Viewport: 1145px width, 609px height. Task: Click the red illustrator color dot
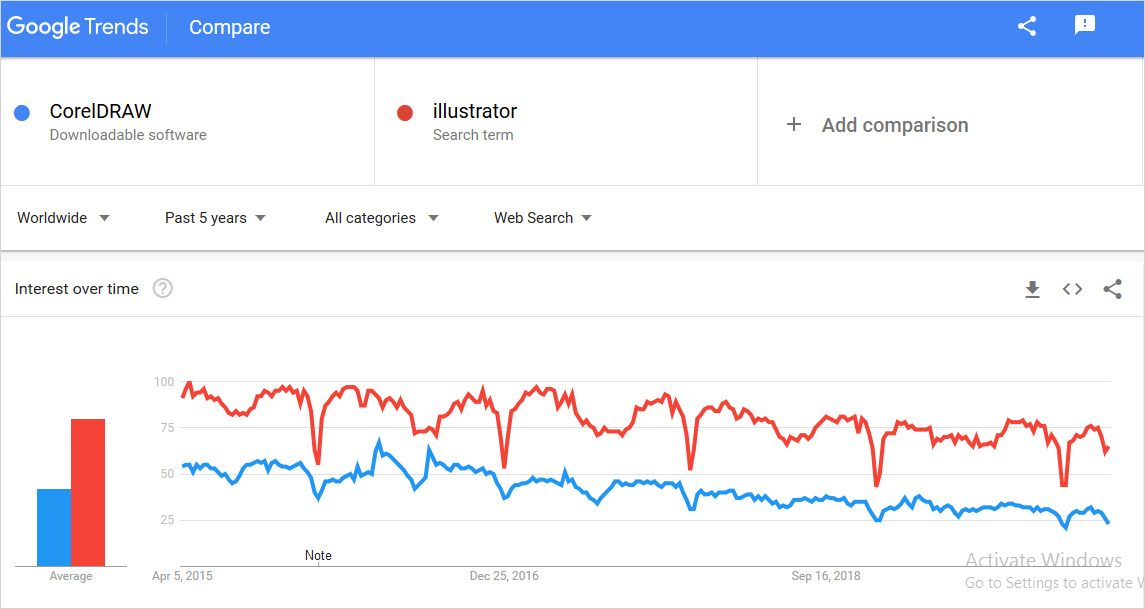[405, 113]
